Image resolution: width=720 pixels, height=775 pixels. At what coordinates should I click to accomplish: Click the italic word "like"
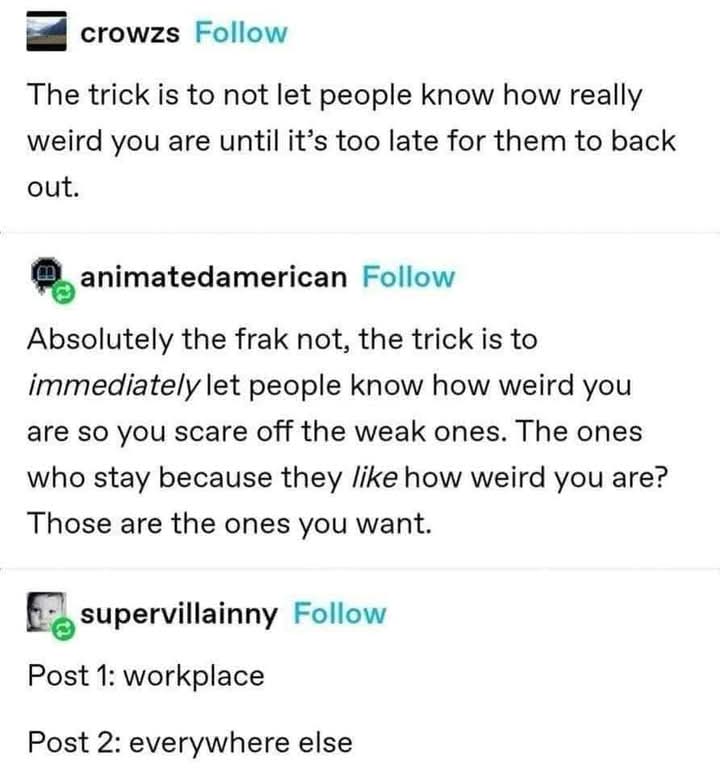[x=374, y=477]
